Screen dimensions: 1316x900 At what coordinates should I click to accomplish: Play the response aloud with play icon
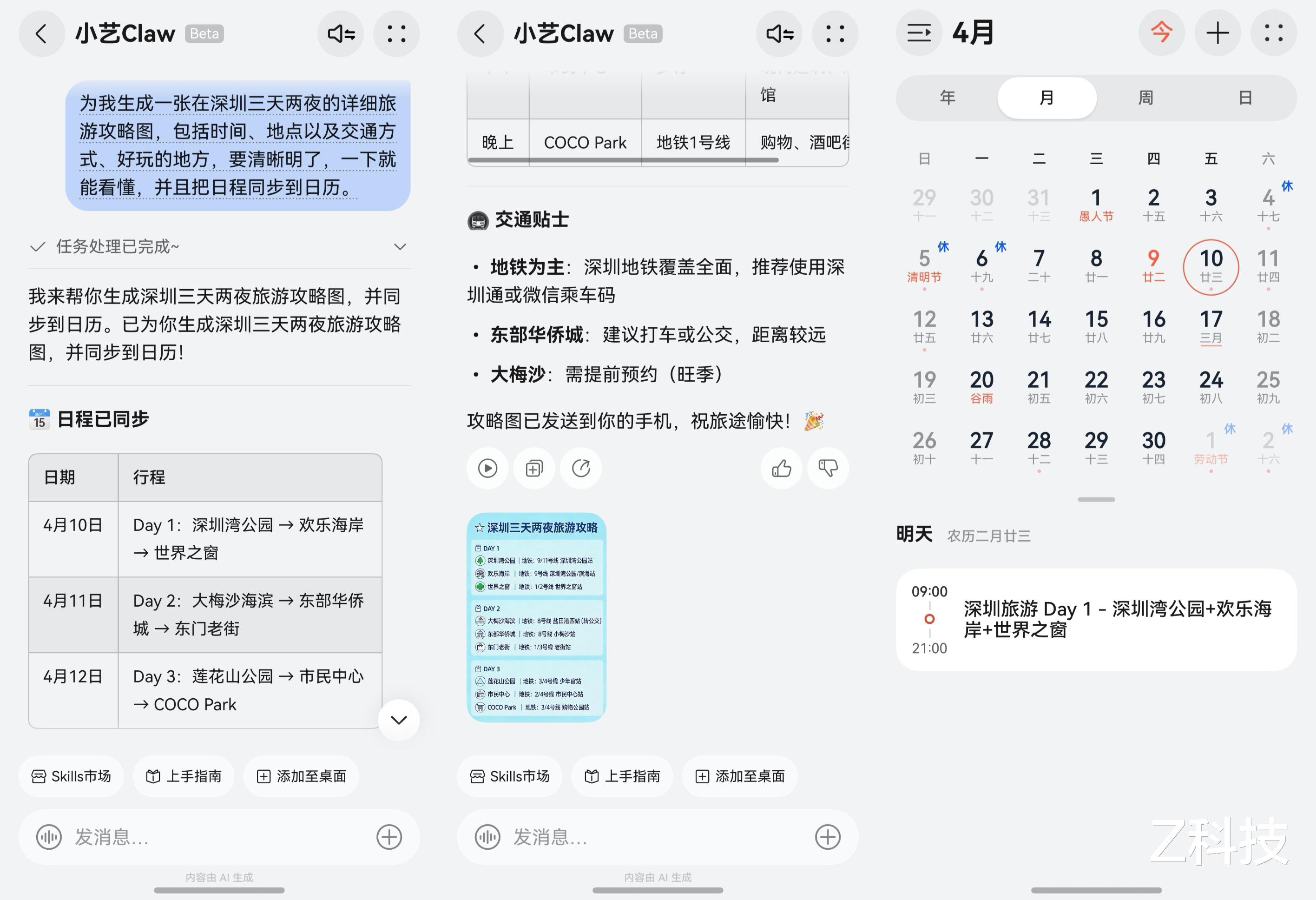coord(487,468)
